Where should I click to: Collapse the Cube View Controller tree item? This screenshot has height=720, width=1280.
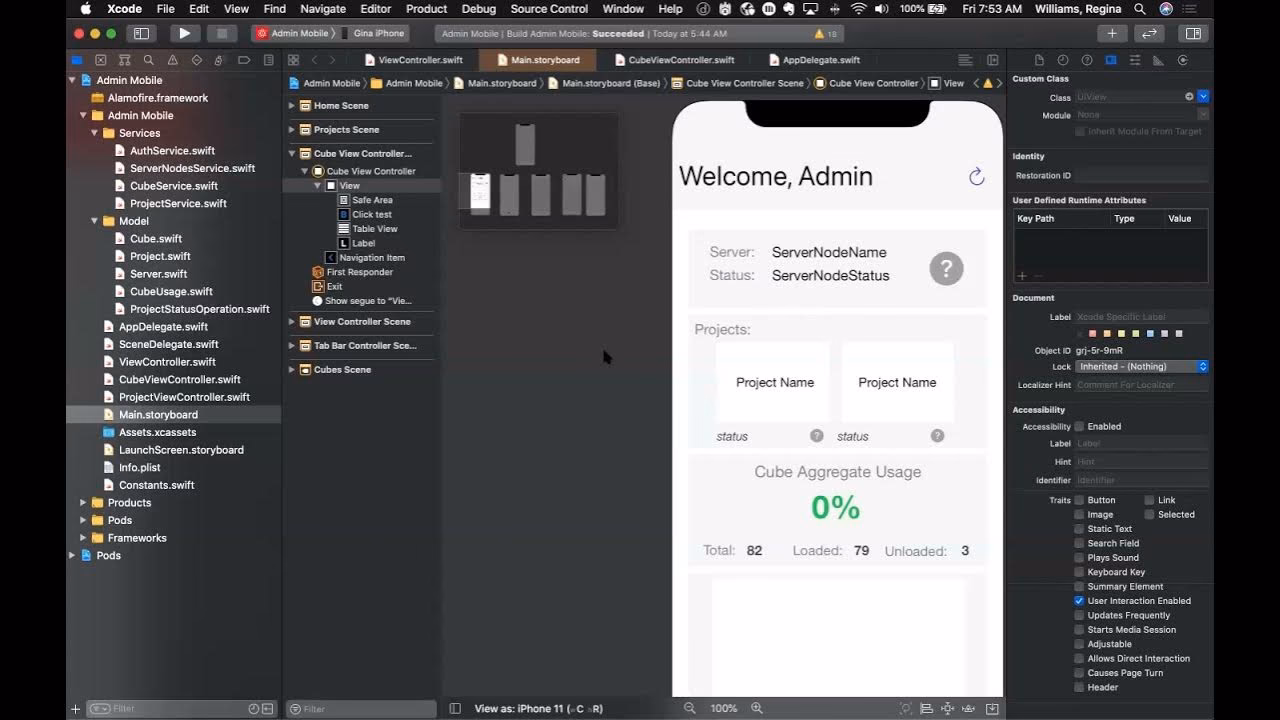click(x=306, y=168)
